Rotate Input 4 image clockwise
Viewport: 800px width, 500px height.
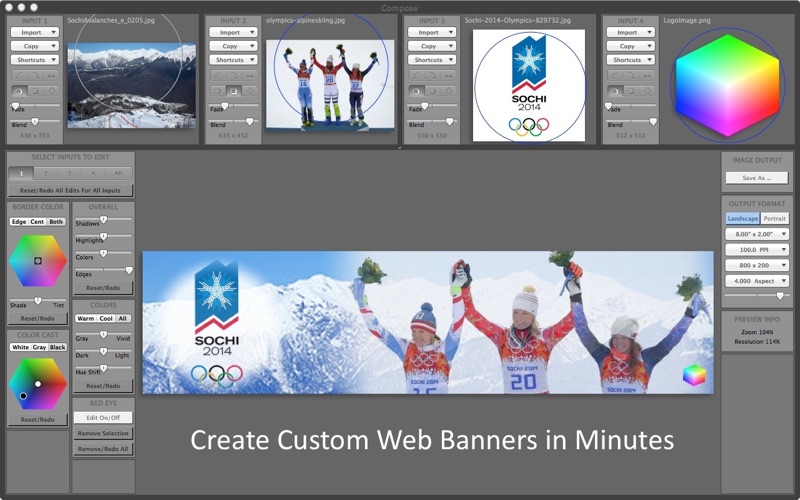tap(631, 76)
